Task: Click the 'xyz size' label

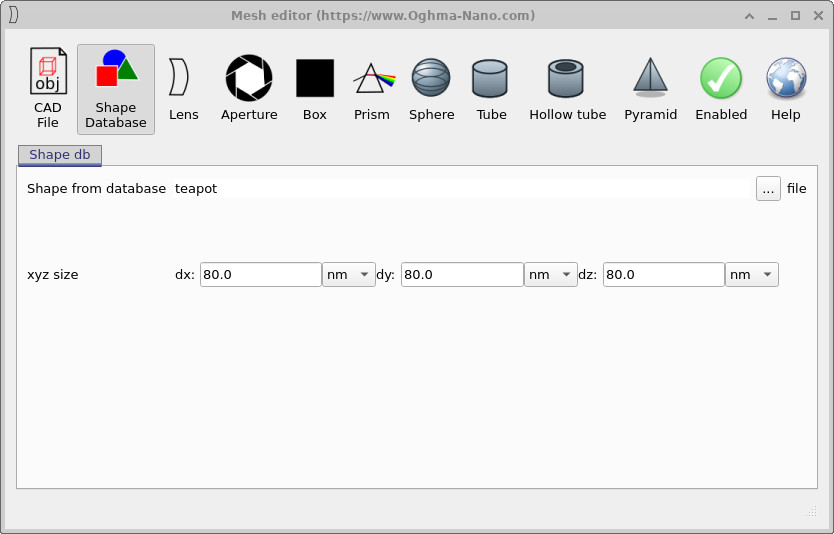Action: click(x=53, y=275)
